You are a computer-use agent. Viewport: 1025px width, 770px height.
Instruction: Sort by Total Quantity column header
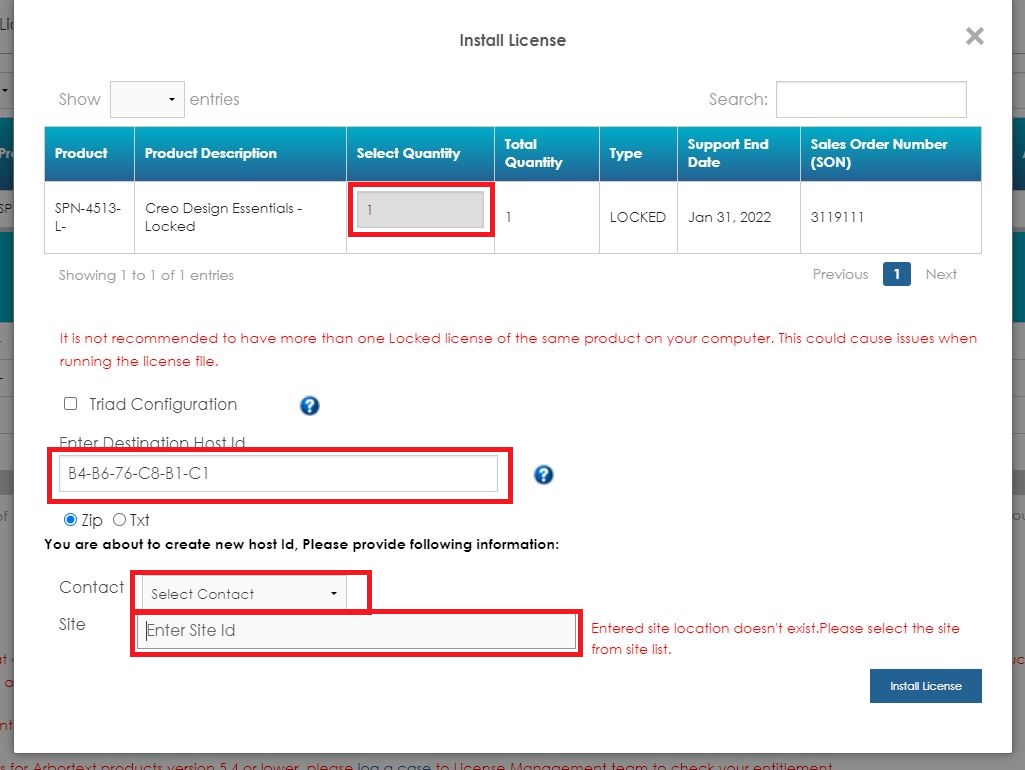pyautogui.click(x=546, y=154)
